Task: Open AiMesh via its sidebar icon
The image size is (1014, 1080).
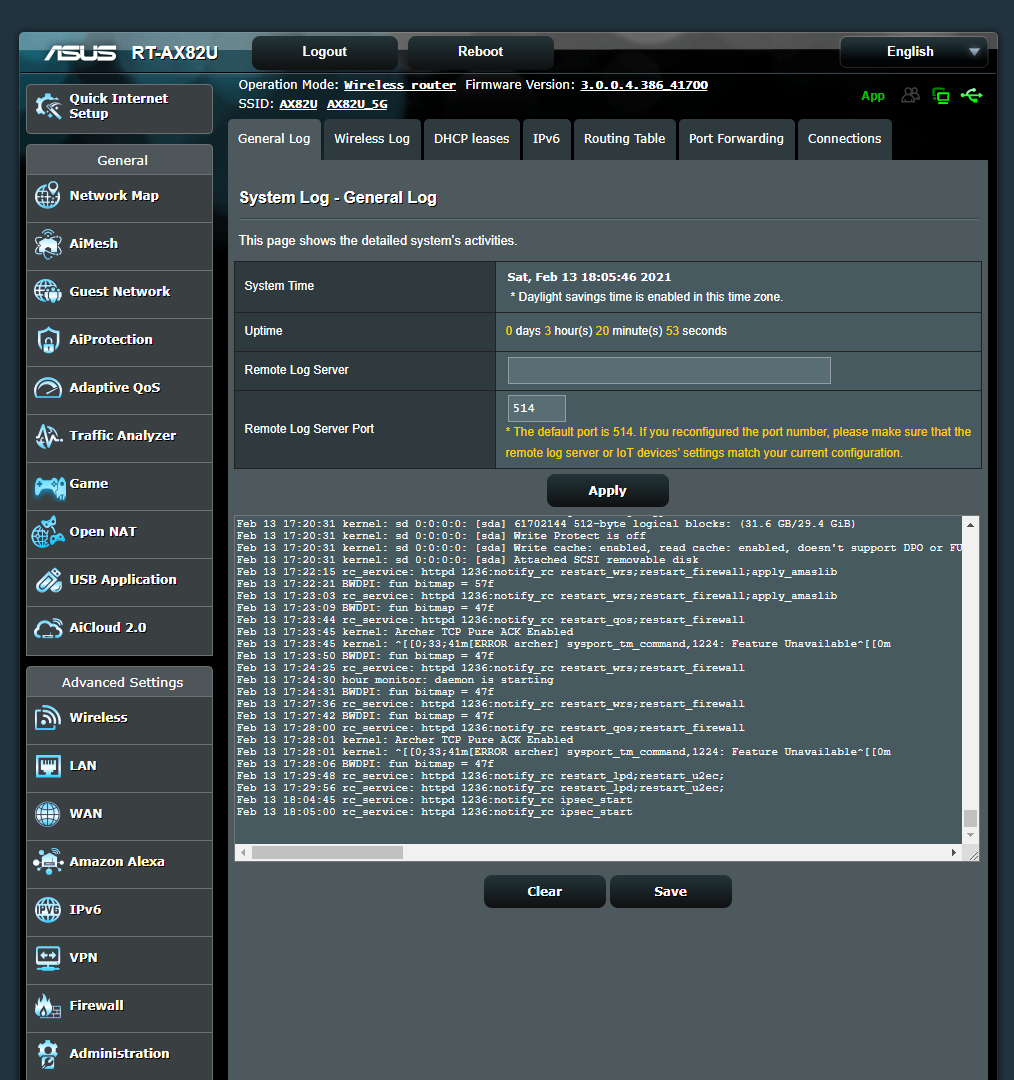Action: [x=47, y=244]
